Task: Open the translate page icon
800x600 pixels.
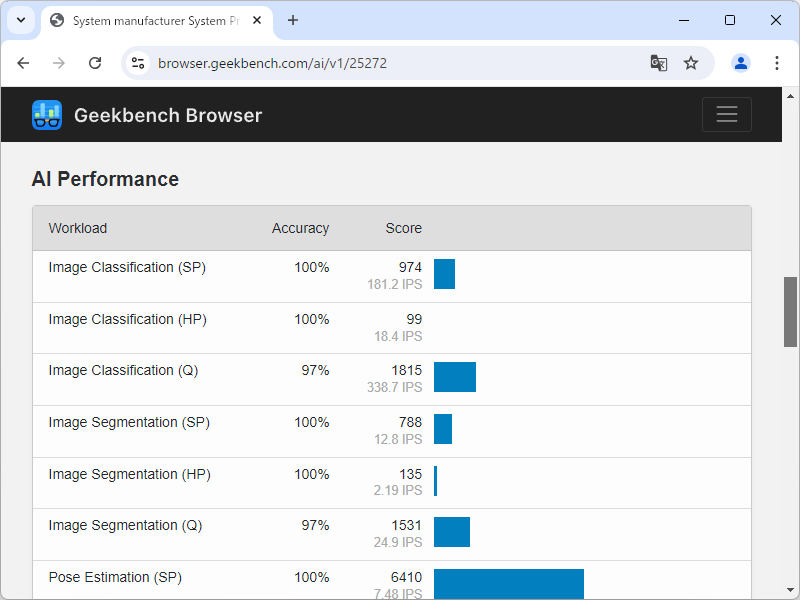Action: pyautogui.click(x=658, y=63)
